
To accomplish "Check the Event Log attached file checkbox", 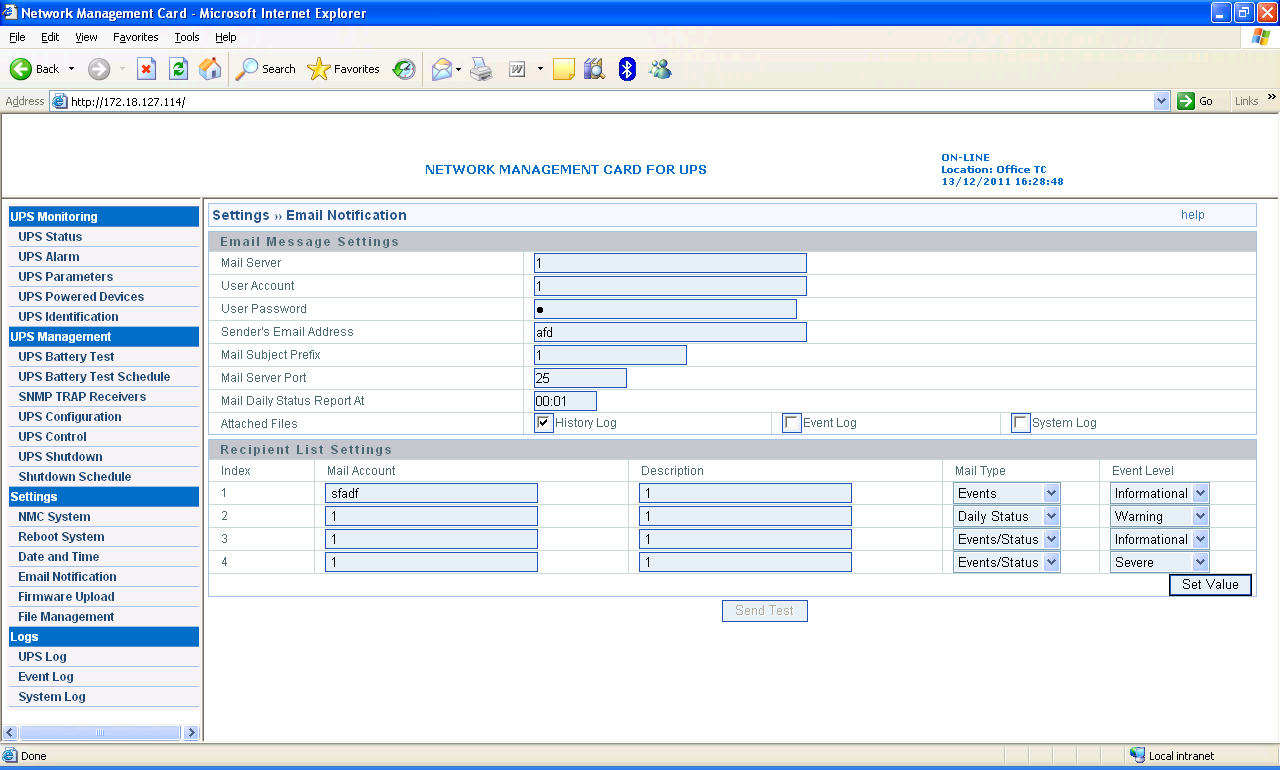I will tap(792, 423).
